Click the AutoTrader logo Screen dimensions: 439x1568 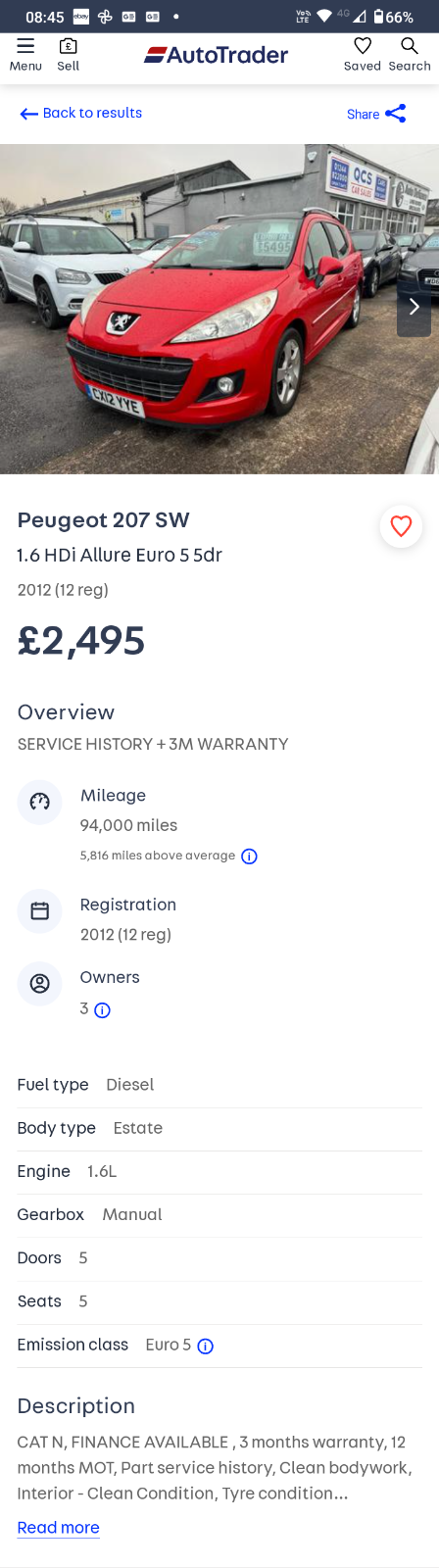click(x=217, y=55)
